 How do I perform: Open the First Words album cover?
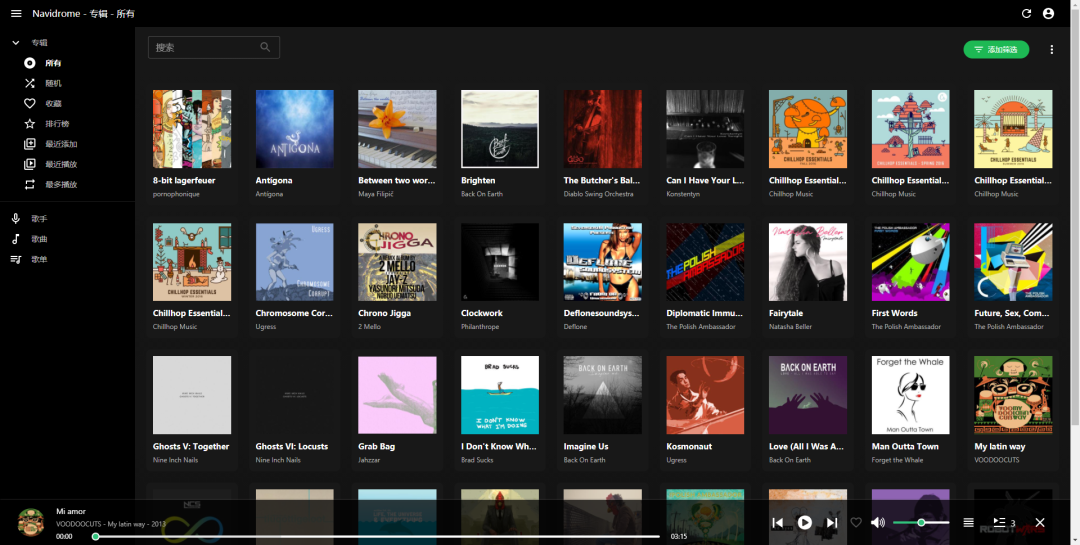pyautogui.click(x=911, y=262)
